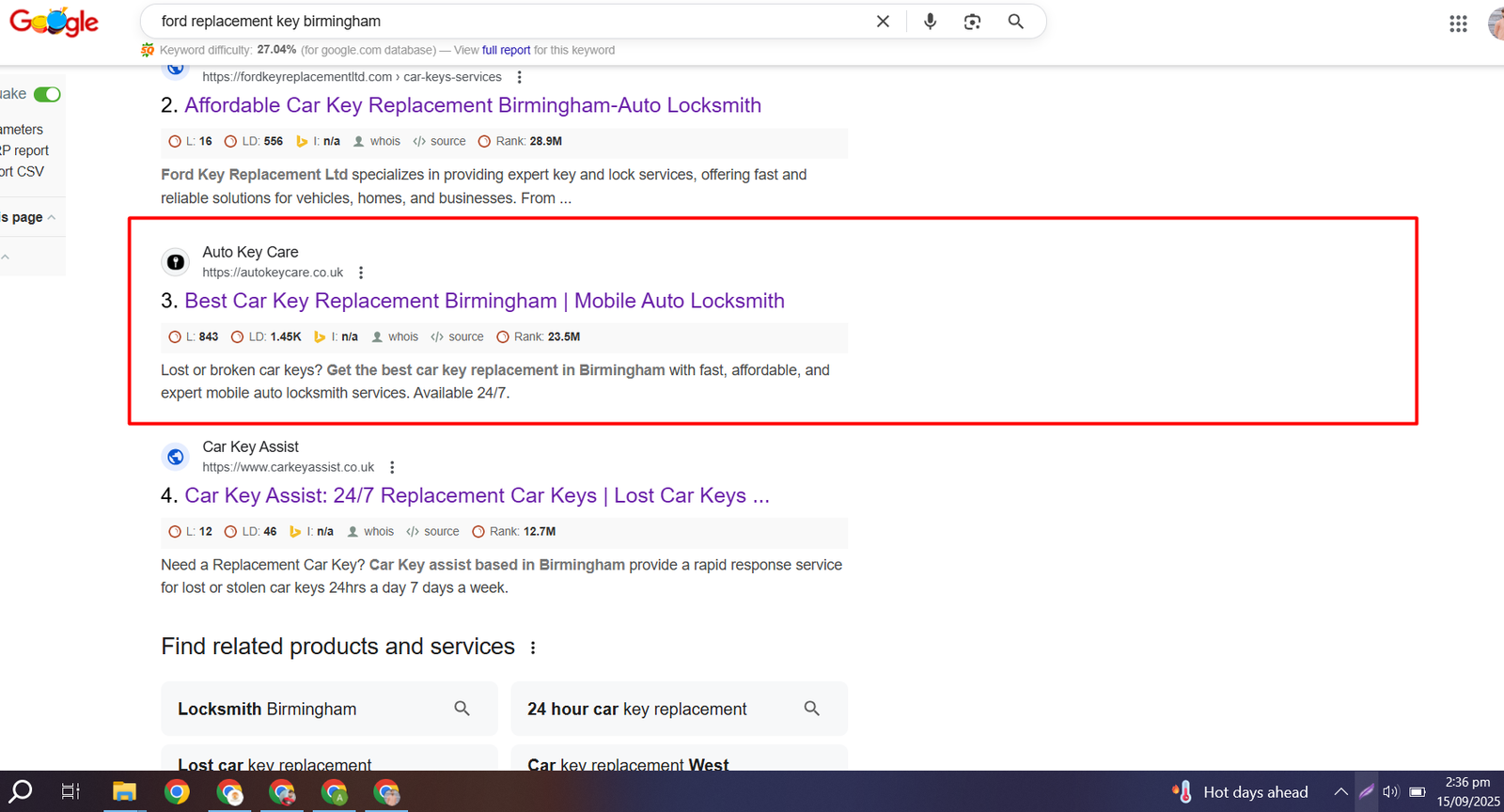This screenshot has width=1504, height=812.
Task: View source for Car Key Assist result
Action: (432, 532)
